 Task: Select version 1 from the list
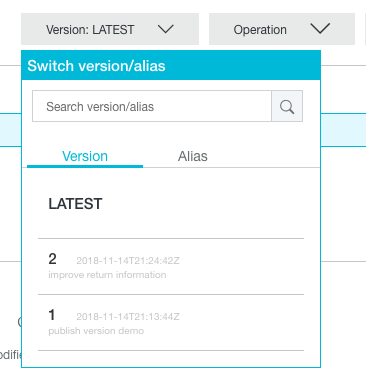click(x=171, y=323)
